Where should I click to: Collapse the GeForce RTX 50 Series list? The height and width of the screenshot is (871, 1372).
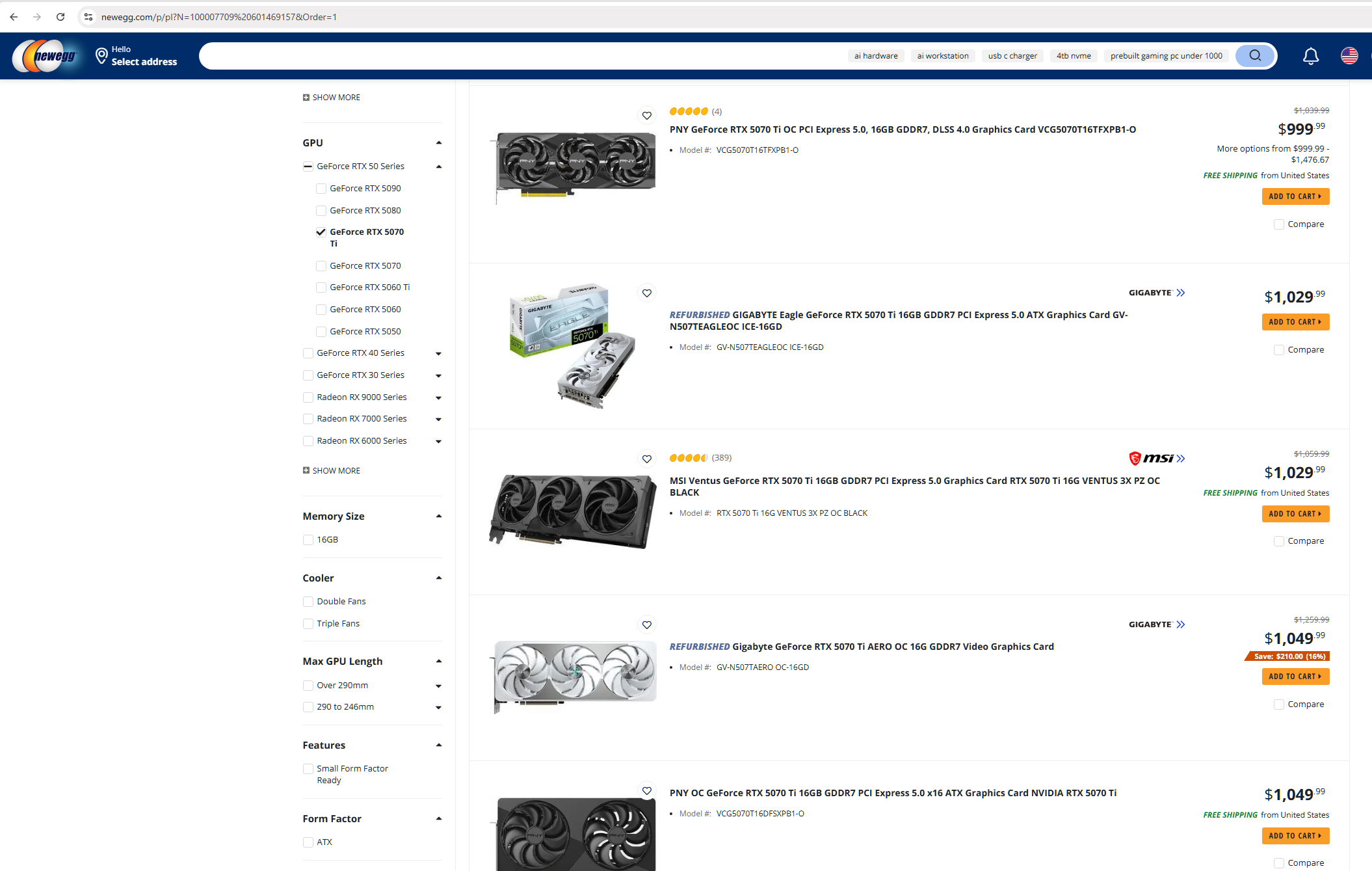(439, 167)
